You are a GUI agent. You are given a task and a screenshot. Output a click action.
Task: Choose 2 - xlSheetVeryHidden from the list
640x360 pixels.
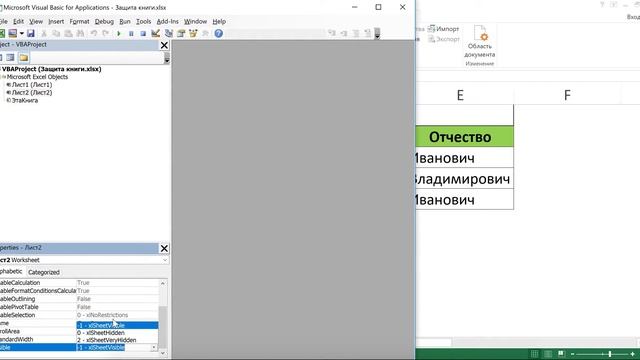click(117, 340)
